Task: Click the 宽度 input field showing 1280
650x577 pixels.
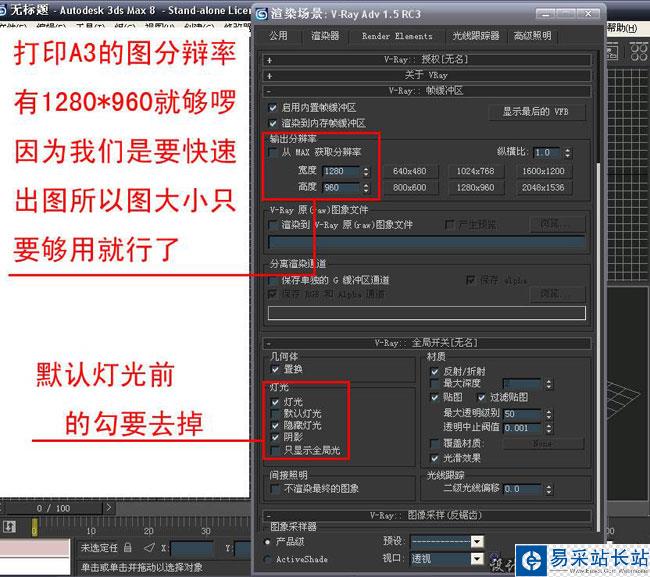Action: (341, 171)
